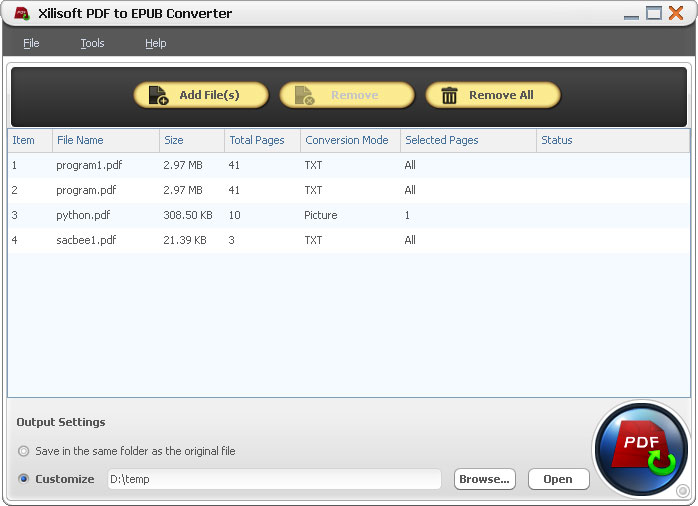Start conversion with the round PDF button

pyautogui.click(x=640, y=448)
